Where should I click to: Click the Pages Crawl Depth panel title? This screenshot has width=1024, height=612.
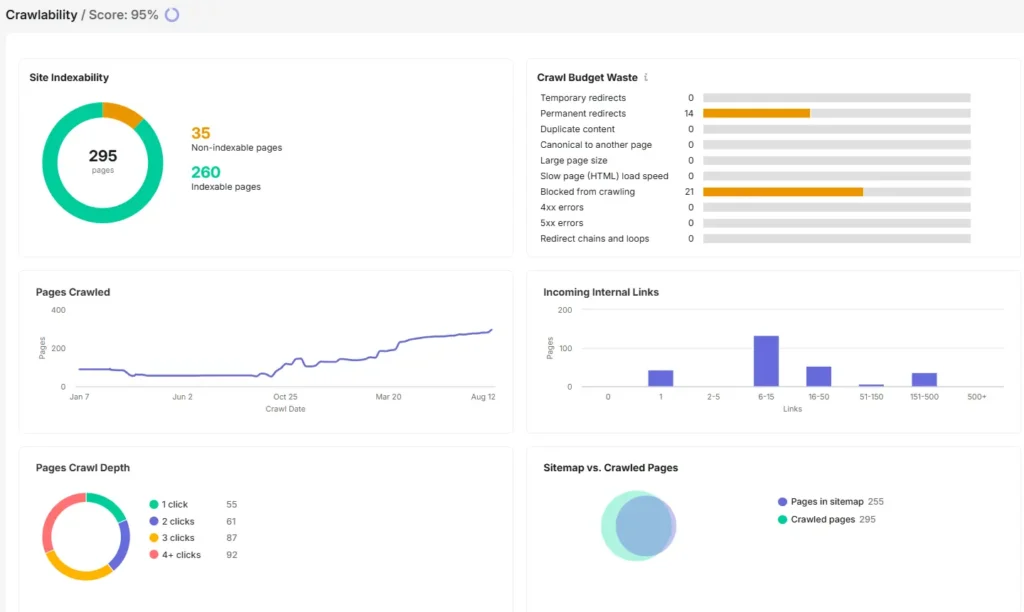point(82,468)
